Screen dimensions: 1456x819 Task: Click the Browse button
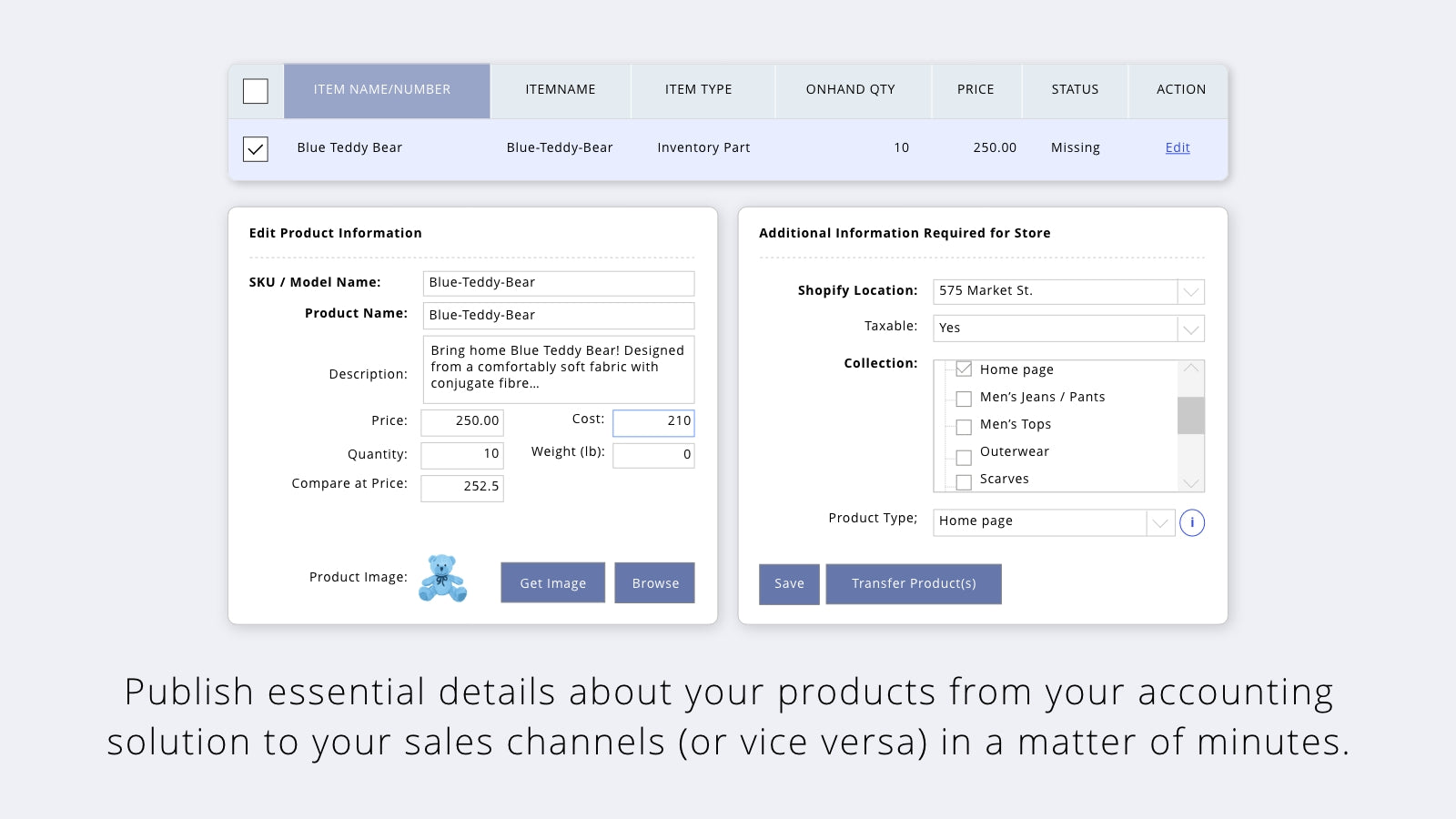tap(654, 582)
